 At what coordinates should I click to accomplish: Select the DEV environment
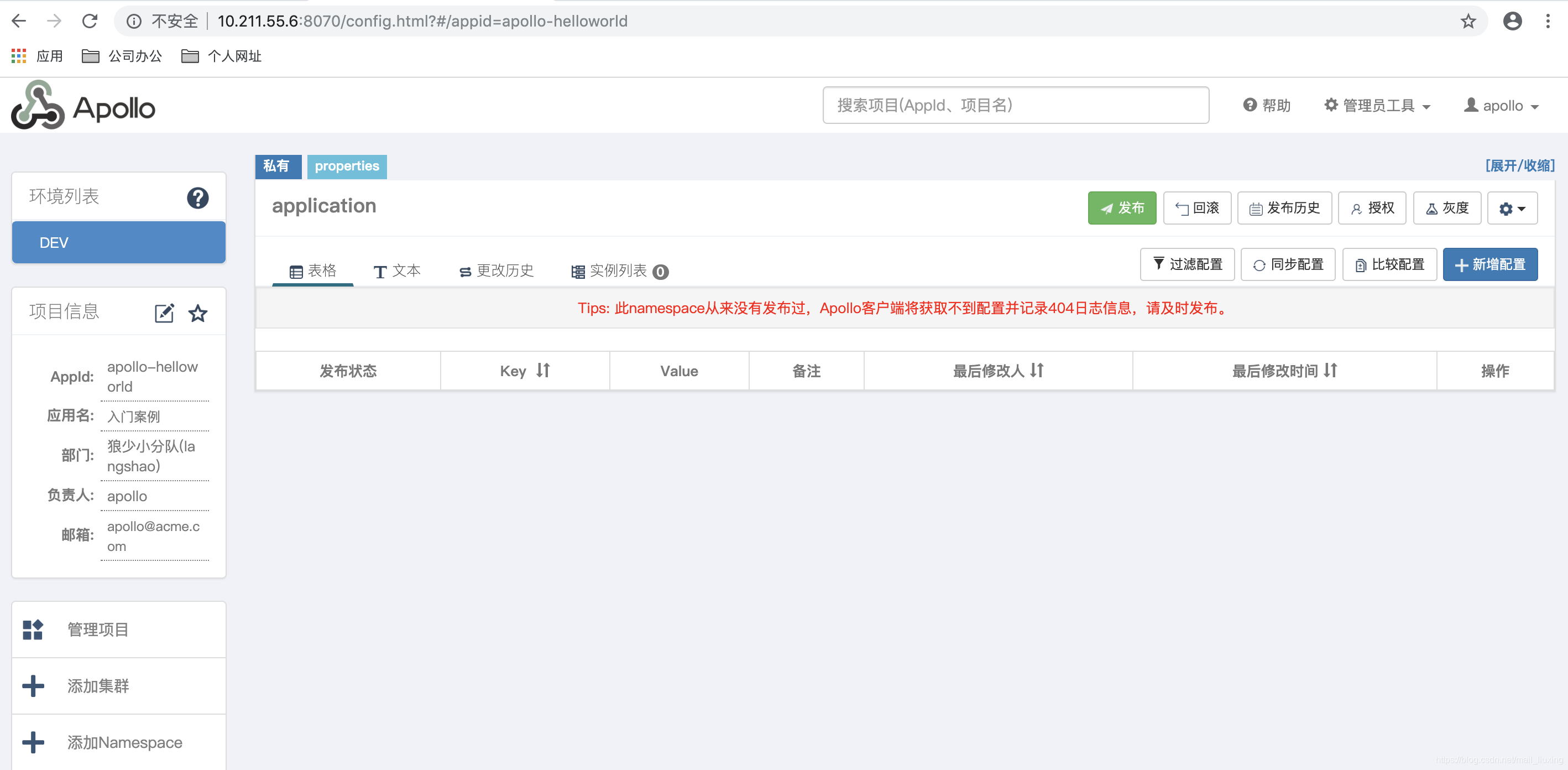pyautogui.click(x=119, y=242)
